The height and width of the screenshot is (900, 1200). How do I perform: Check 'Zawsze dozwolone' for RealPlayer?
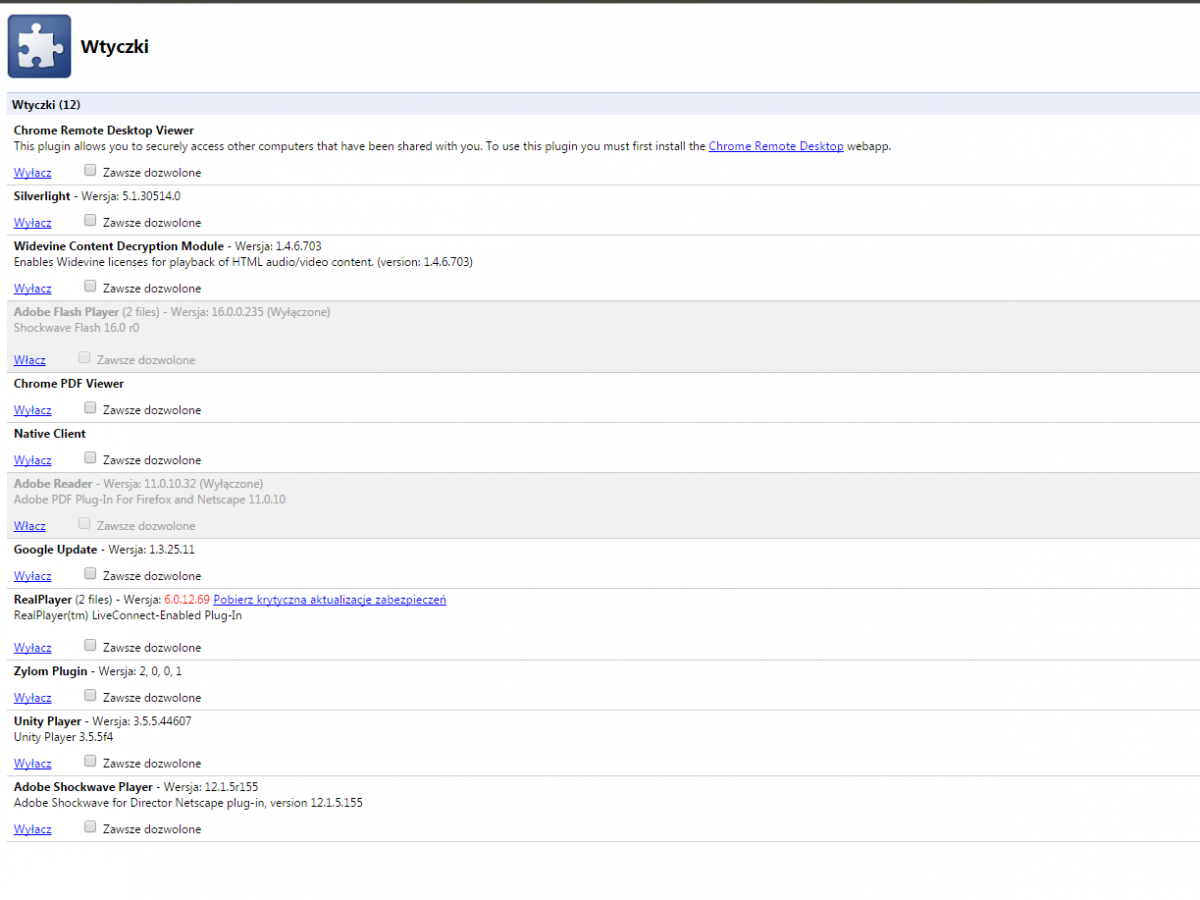pos(90,646)
